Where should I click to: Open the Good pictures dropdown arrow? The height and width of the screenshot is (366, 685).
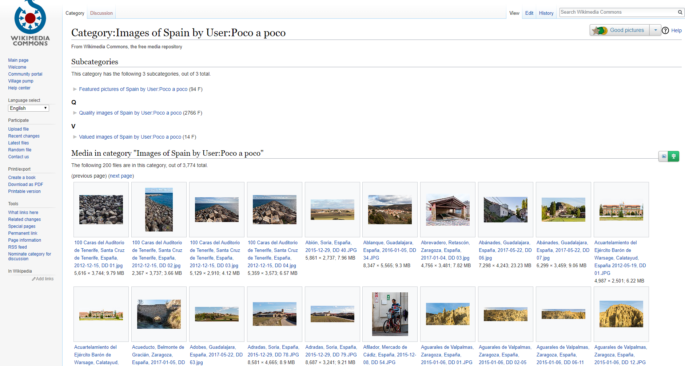pos(655,30)
